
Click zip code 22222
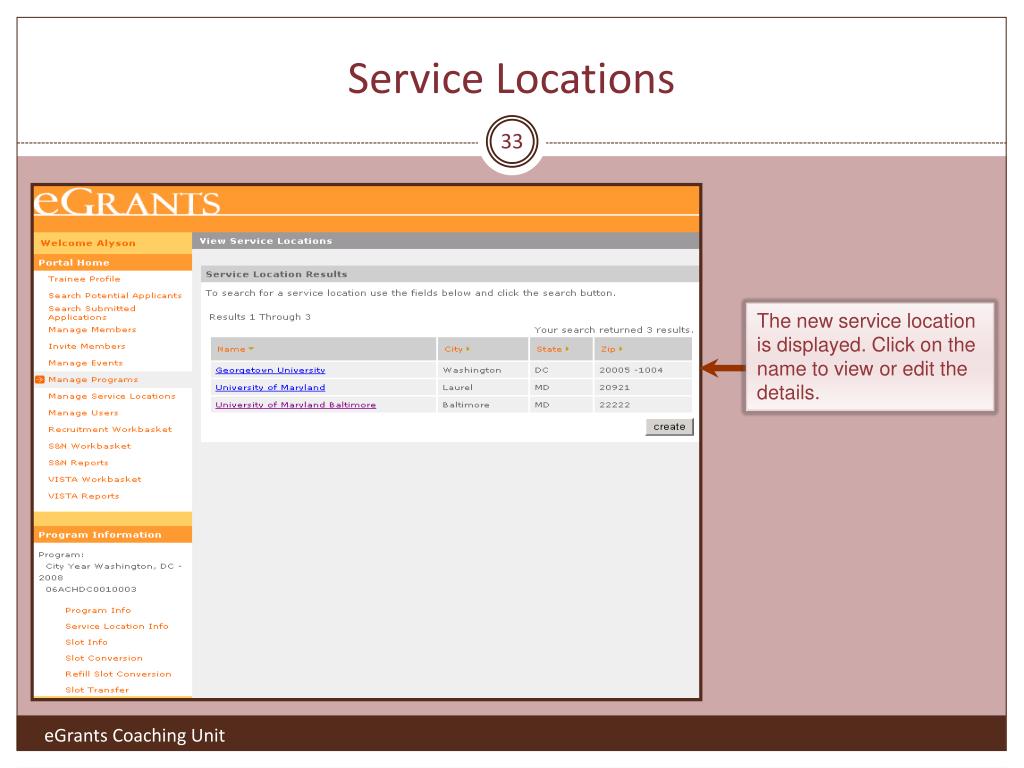(x=615, y=405)
